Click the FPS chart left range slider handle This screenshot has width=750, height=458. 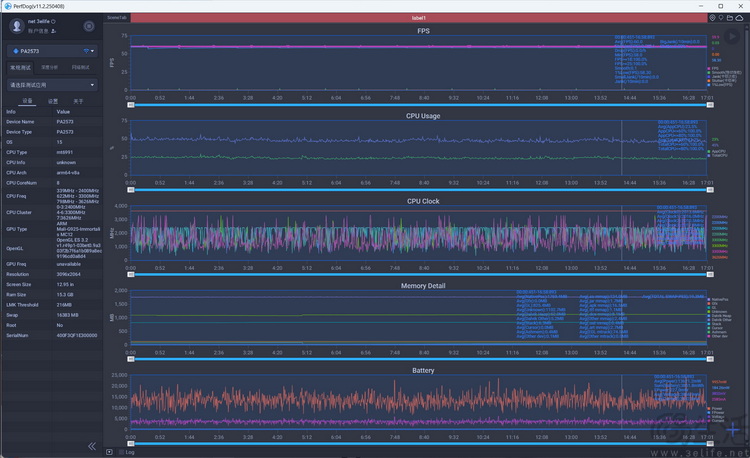click(x=131, y=105)
